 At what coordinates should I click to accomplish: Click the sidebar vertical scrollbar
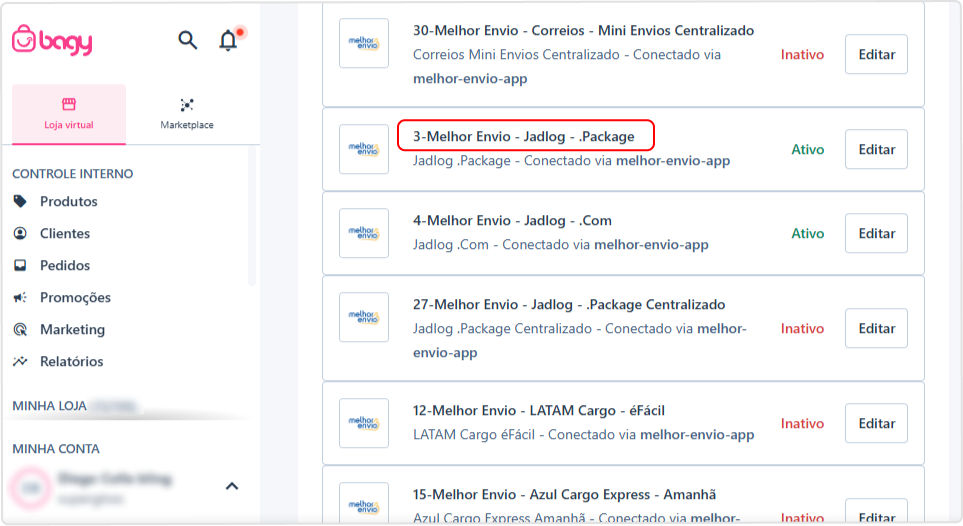251,216
